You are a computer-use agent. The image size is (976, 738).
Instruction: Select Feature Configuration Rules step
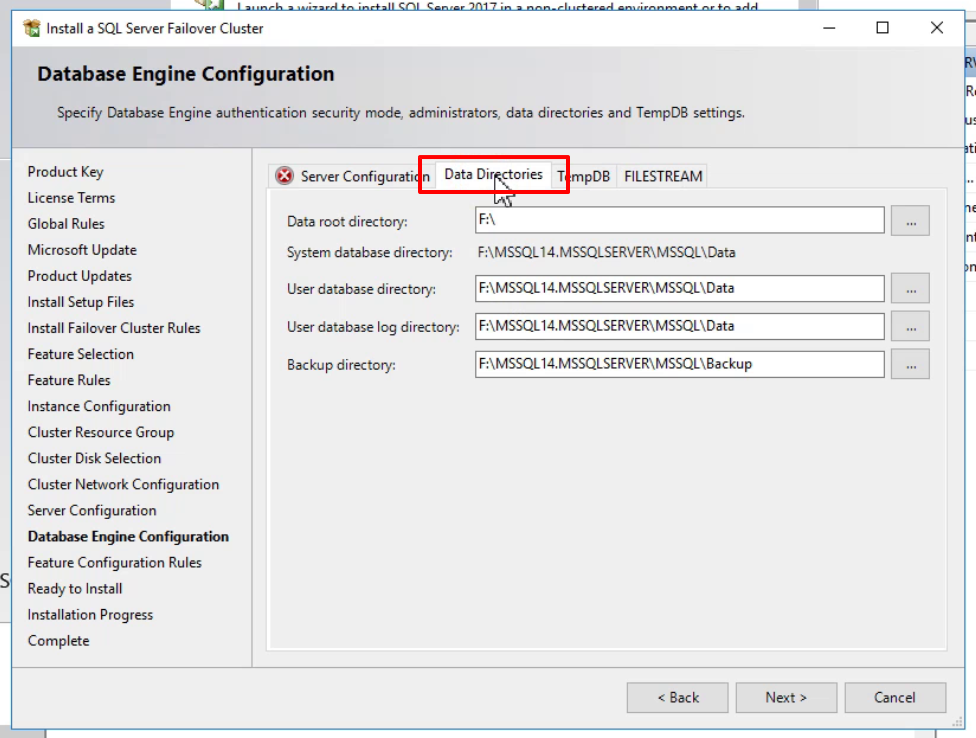pos(115,563)
